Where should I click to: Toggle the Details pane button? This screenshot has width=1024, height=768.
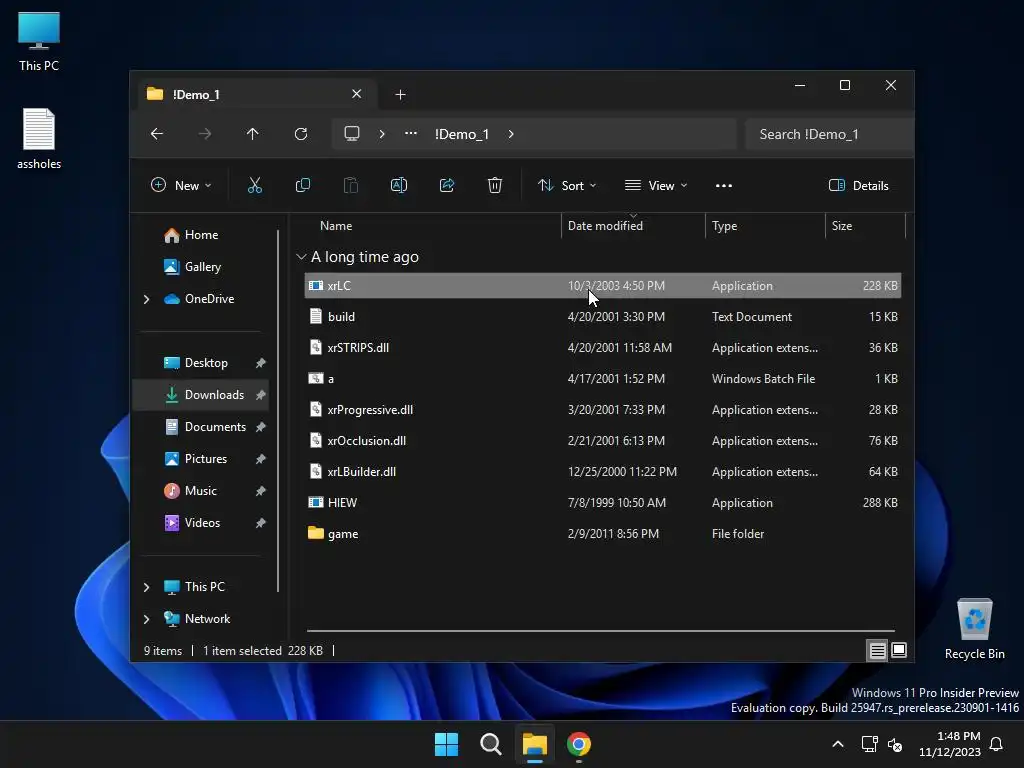(x=859, y=185)
